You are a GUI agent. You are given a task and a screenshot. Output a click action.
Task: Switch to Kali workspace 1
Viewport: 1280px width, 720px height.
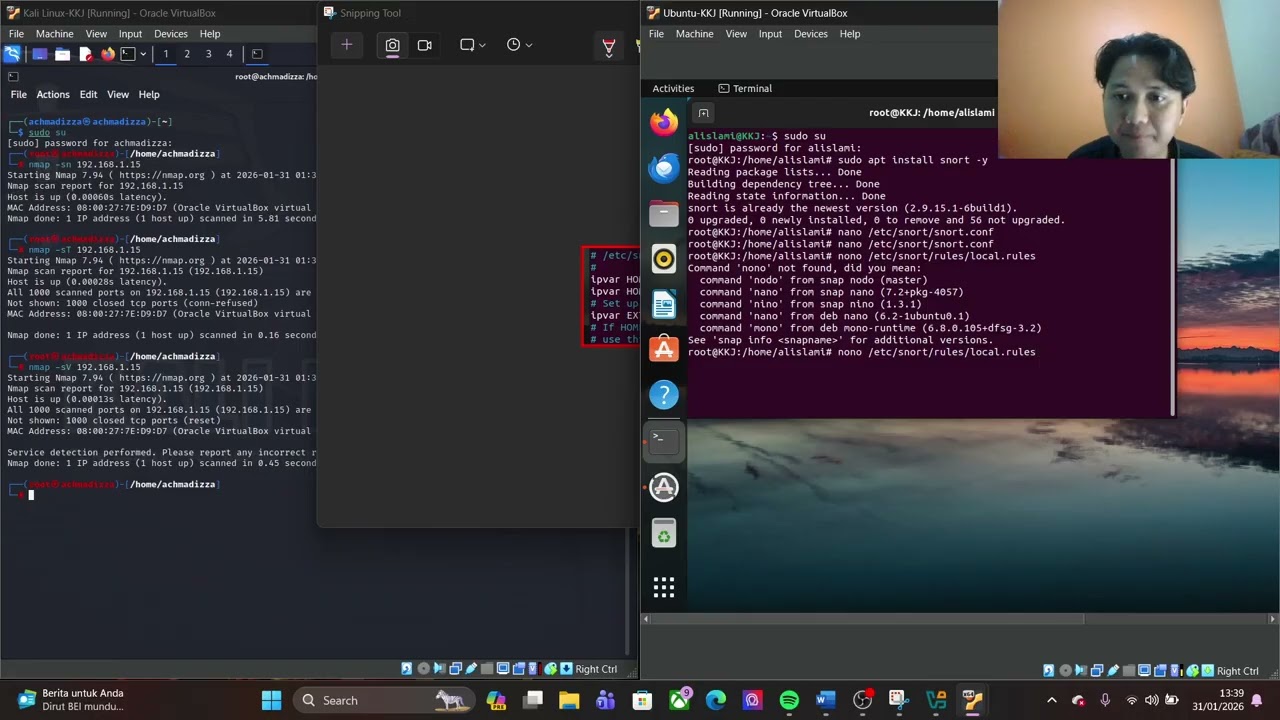(166, 54)
